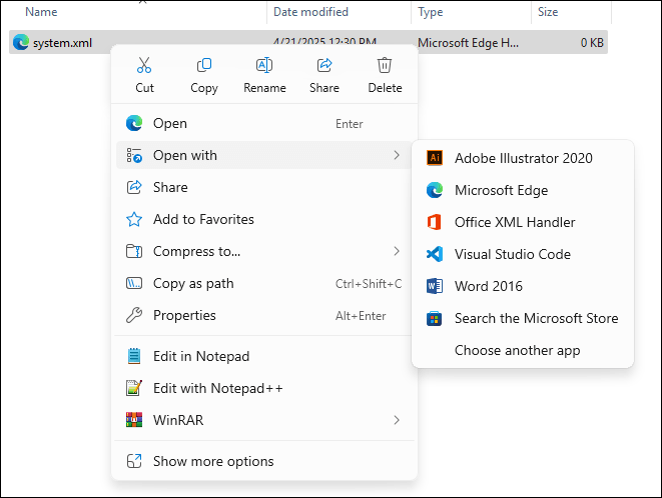Click the Delete trash icon
The height and width of the screenshot is (498, 662).
pos(384,66)
